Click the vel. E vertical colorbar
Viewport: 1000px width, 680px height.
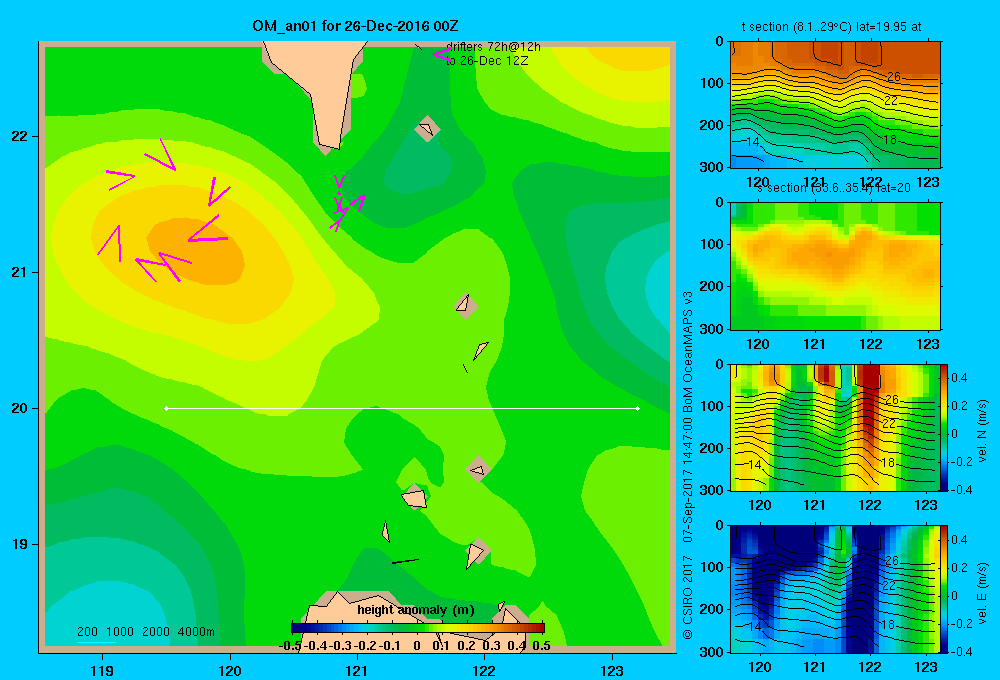click(x=944, y=589)
